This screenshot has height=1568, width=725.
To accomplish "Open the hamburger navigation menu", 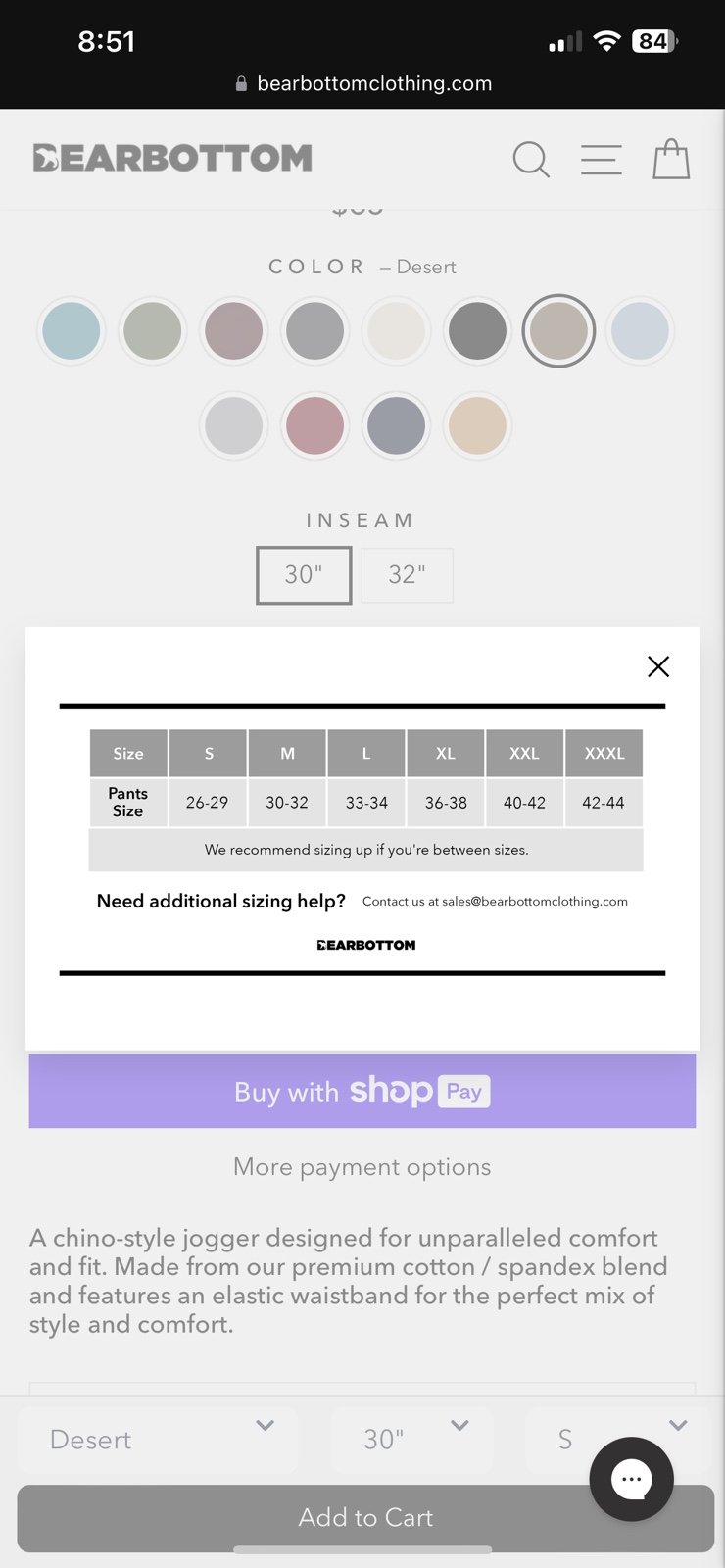I will coord(601,160).
